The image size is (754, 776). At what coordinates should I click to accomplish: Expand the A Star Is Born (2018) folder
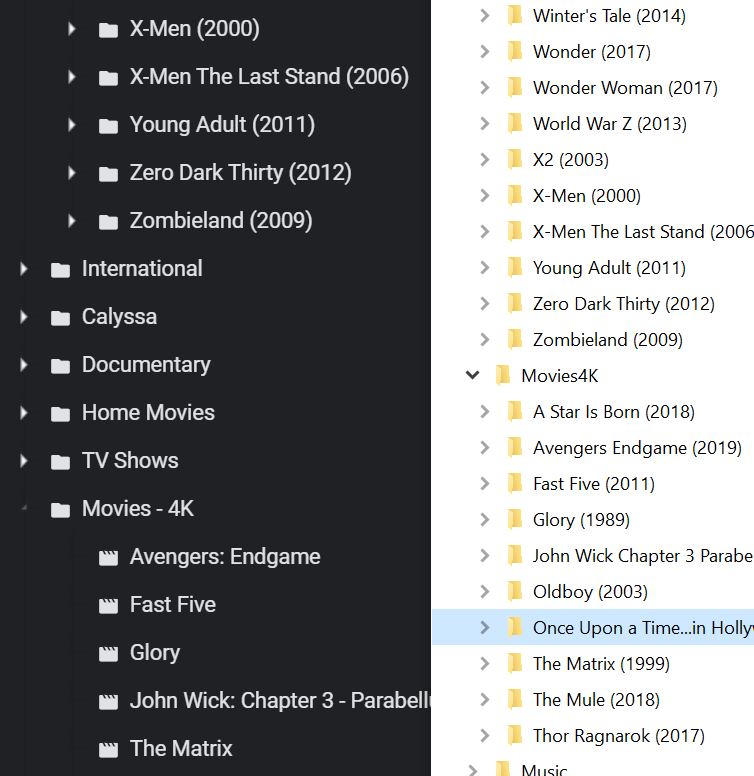coord(485,412)
